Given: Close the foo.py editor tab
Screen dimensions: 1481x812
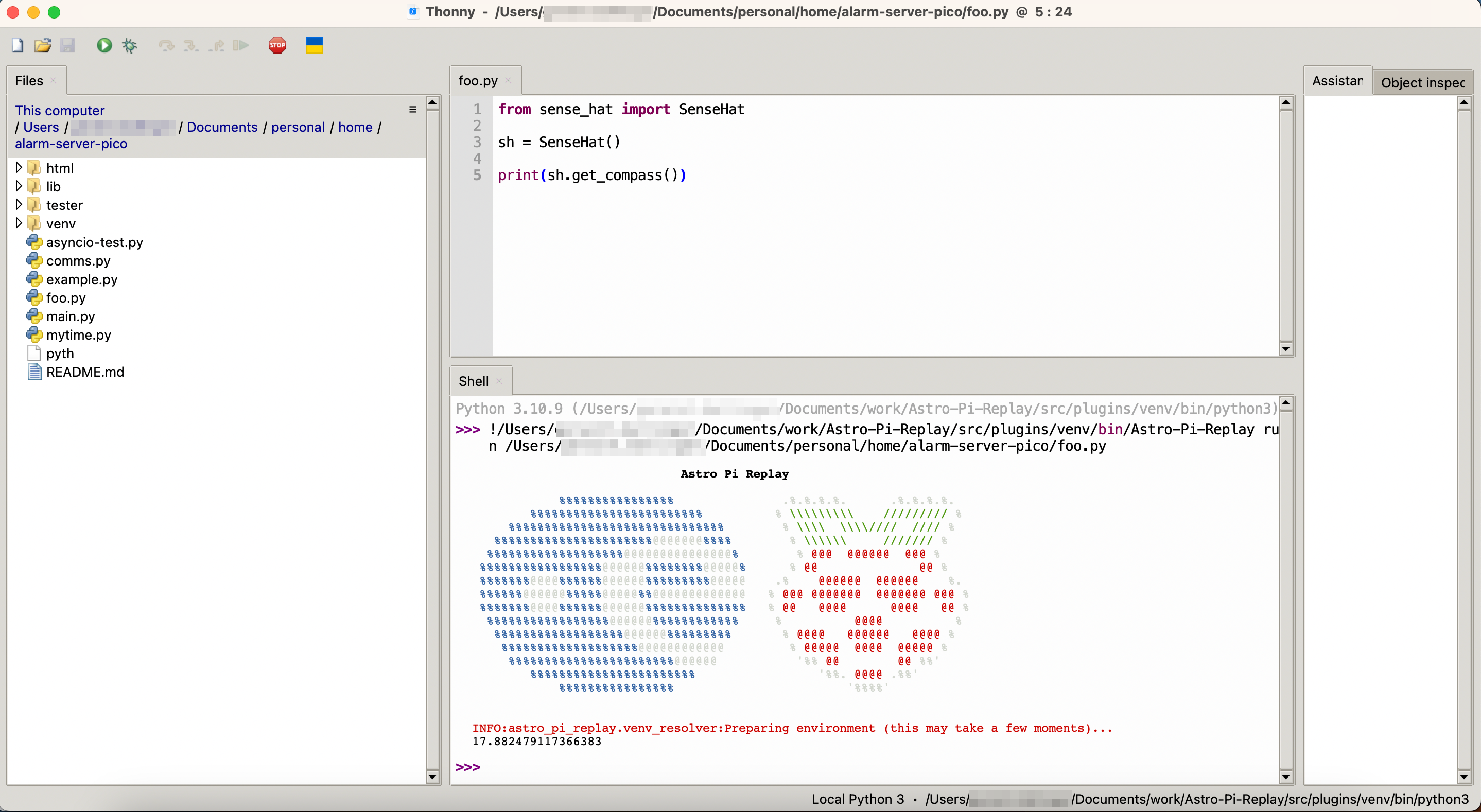Looking at the screenshot, I should pyautogui.click(x=508, y=81).
